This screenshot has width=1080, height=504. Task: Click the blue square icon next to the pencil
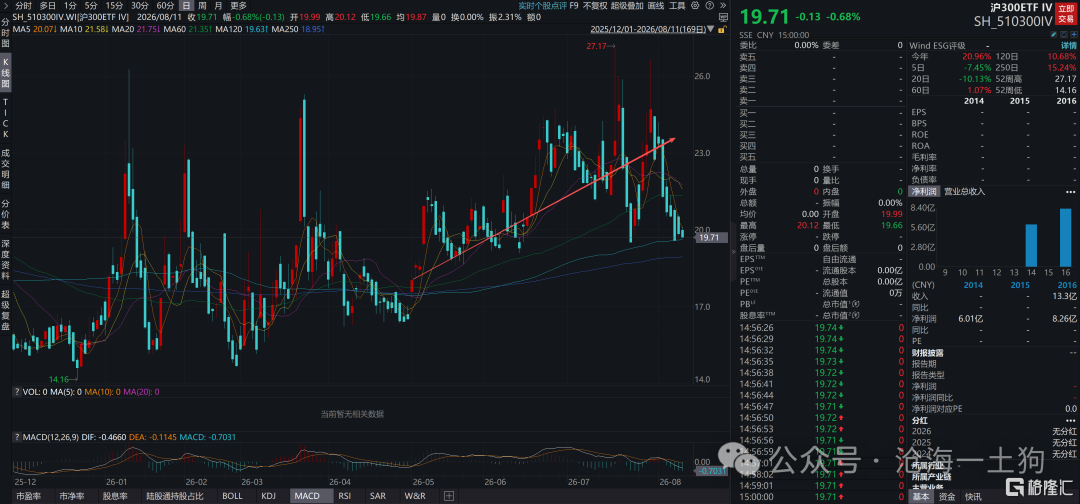coord(1063,34)
